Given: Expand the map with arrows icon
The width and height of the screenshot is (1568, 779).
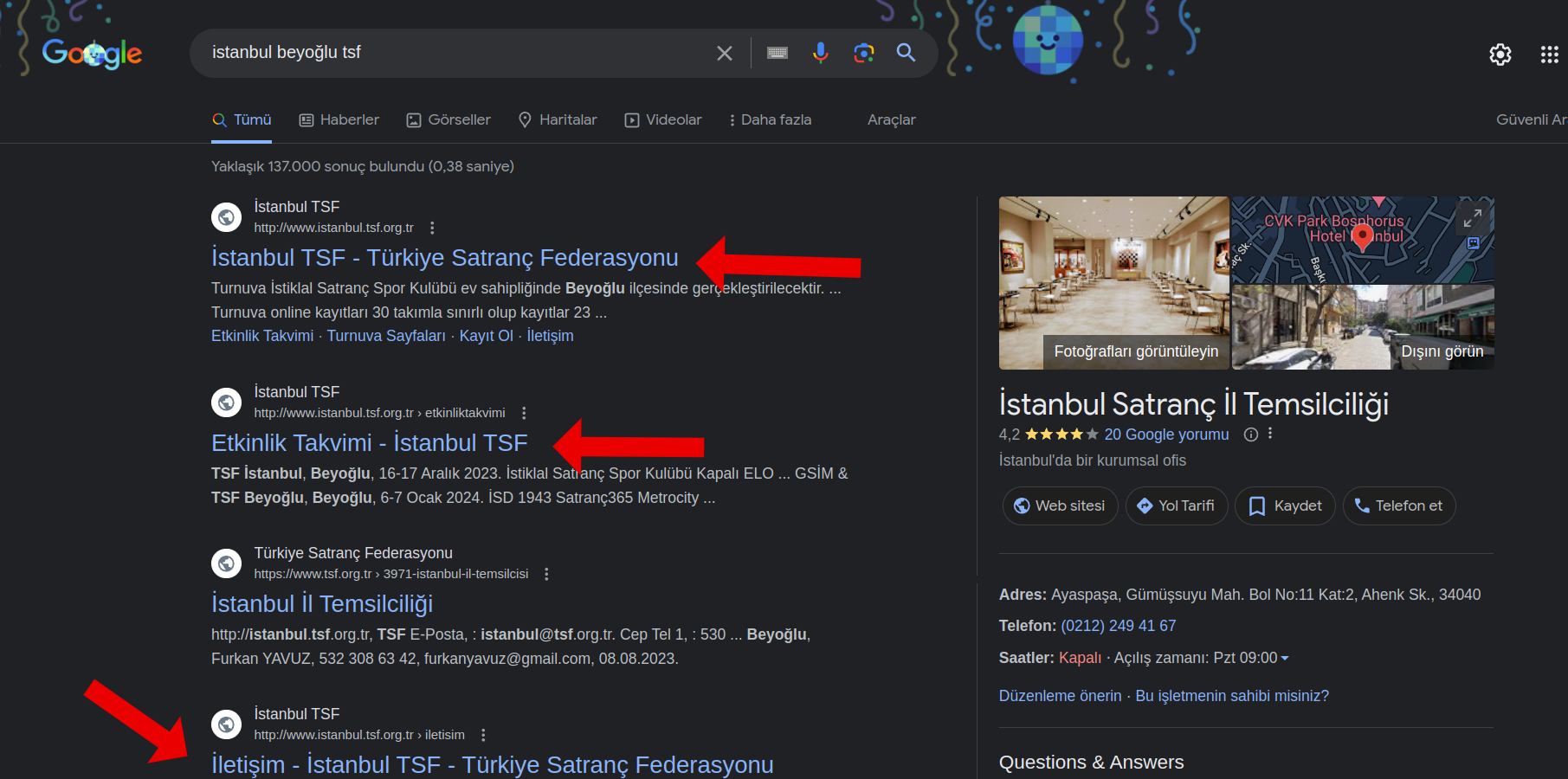Looking at the screenshot, I should (x=1472, y=218).
